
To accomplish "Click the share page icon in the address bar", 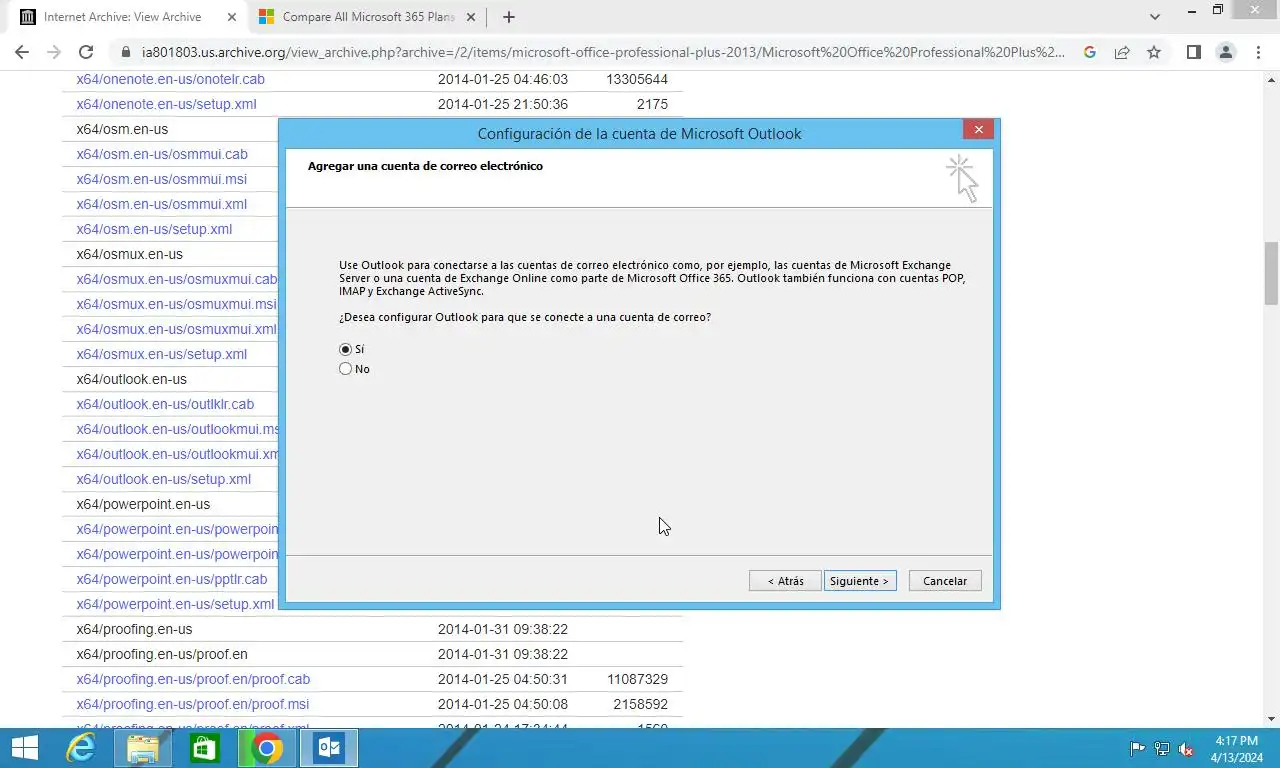I will tap(1122, 52).
